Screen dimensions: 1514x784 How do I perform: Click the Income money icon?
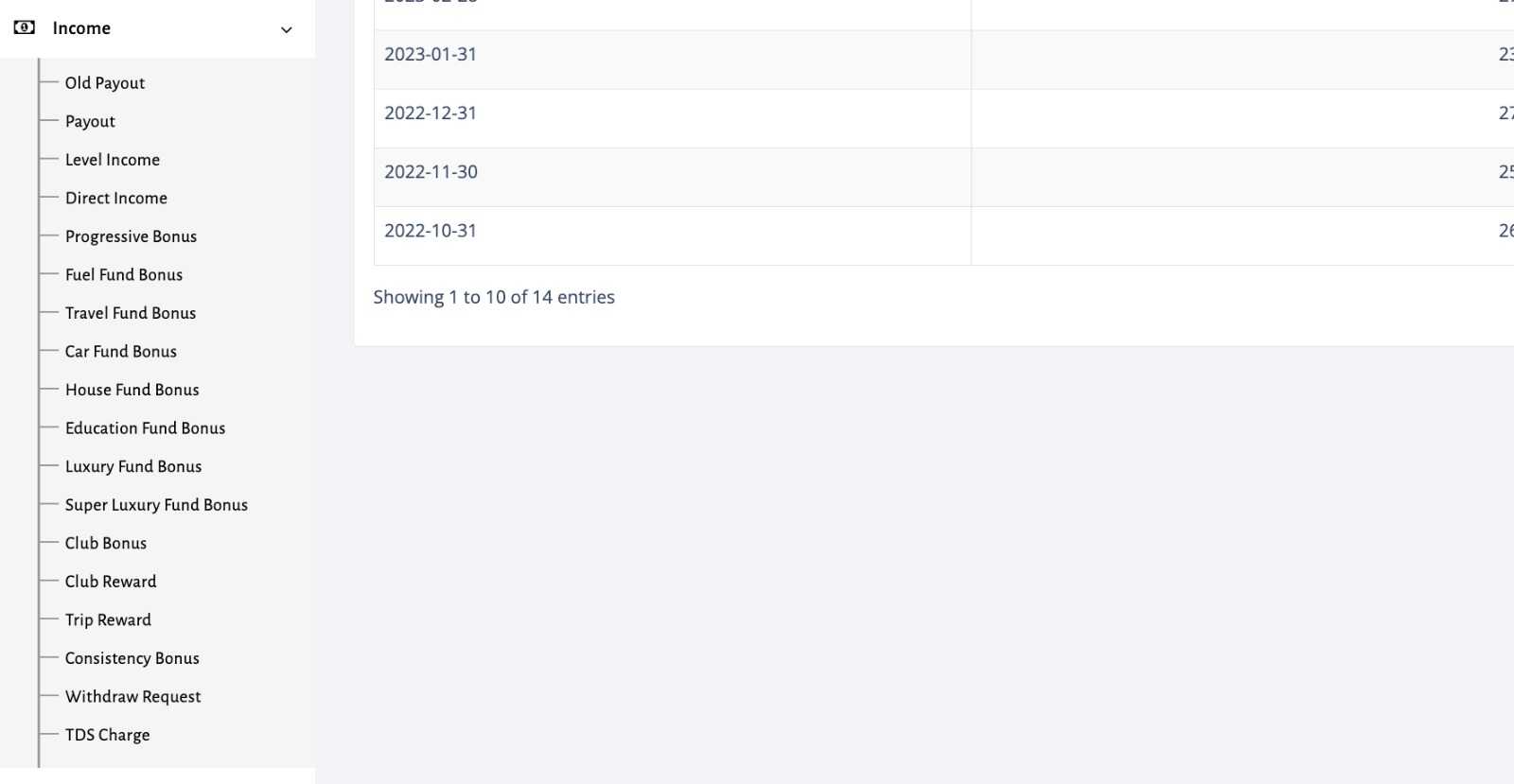tap(25, 28)
